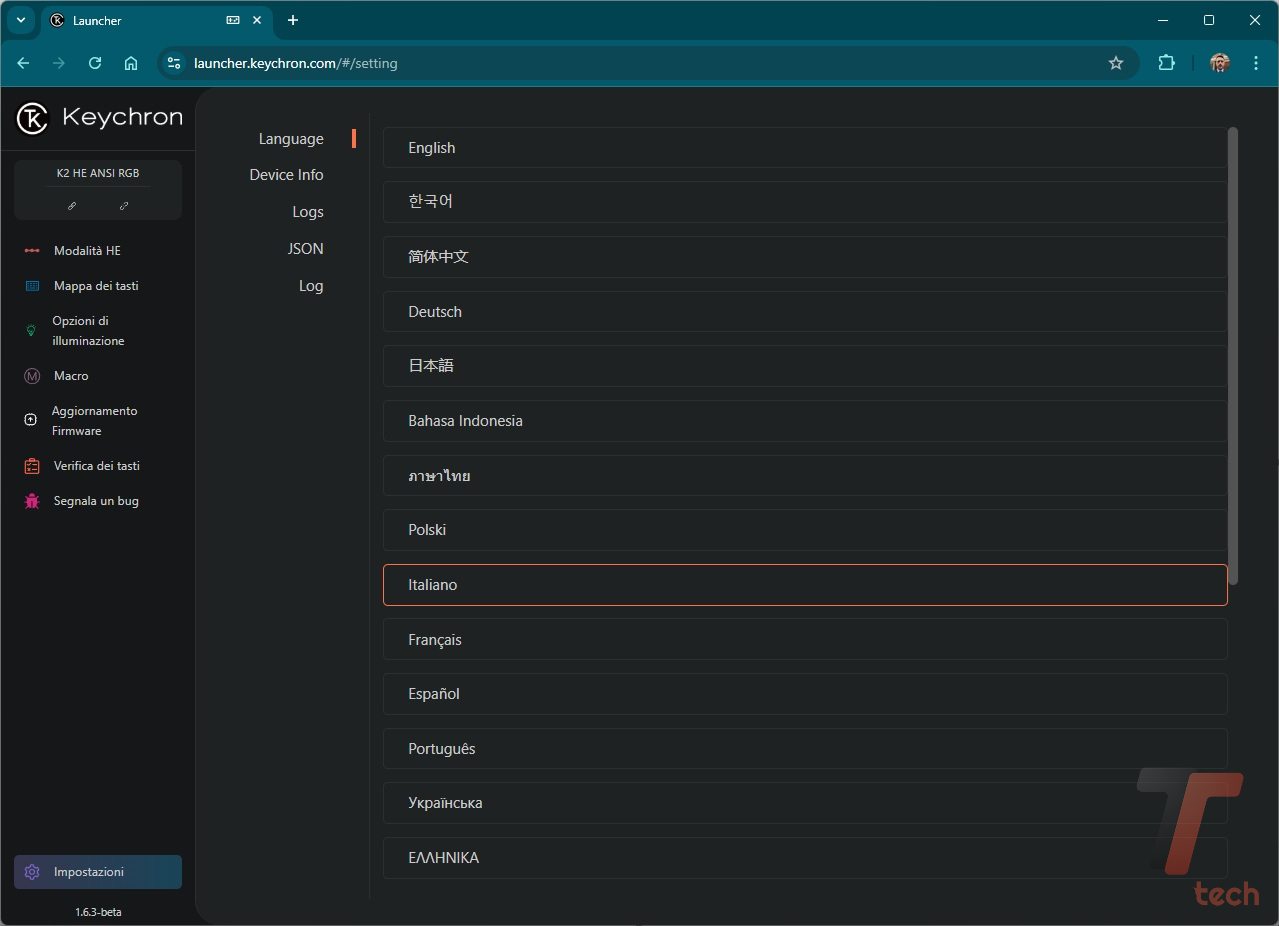The width and height of the screenshot is (1279, 926).
Task: Open the Modalità HE section icon
Action: click(x=32, y=251)
